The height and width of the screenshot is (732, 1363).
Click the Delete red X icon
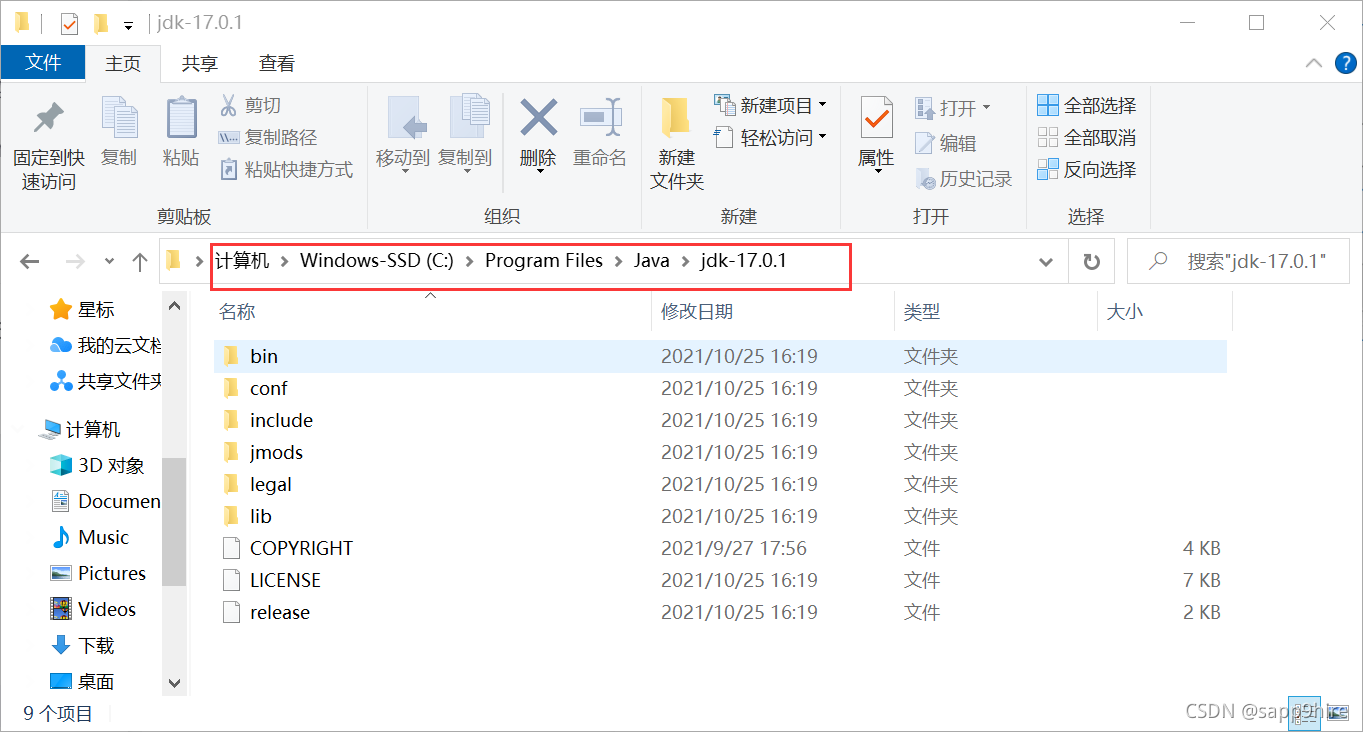pos(538,118)
